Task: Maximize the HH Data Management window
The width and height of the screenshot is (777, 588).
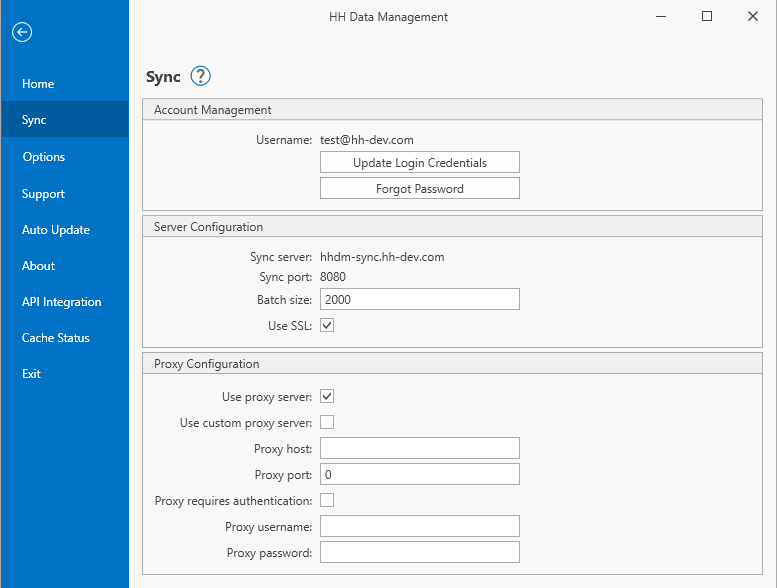Action: coord(707,16)
